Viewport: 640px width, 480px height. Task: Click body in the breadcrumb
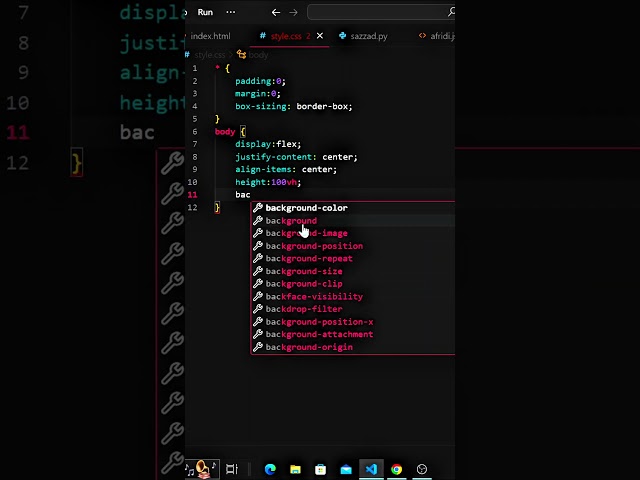pyautogui.click(x=258, y=55)
